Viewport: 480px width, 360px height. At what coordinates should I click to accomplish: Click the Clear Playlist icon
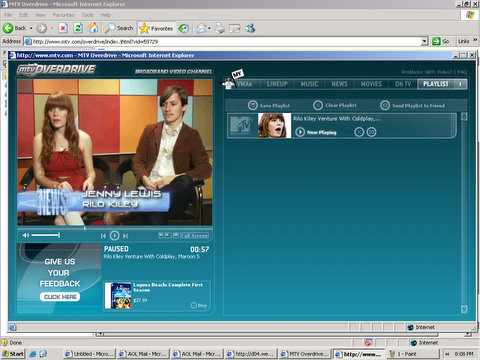point(318,105)
